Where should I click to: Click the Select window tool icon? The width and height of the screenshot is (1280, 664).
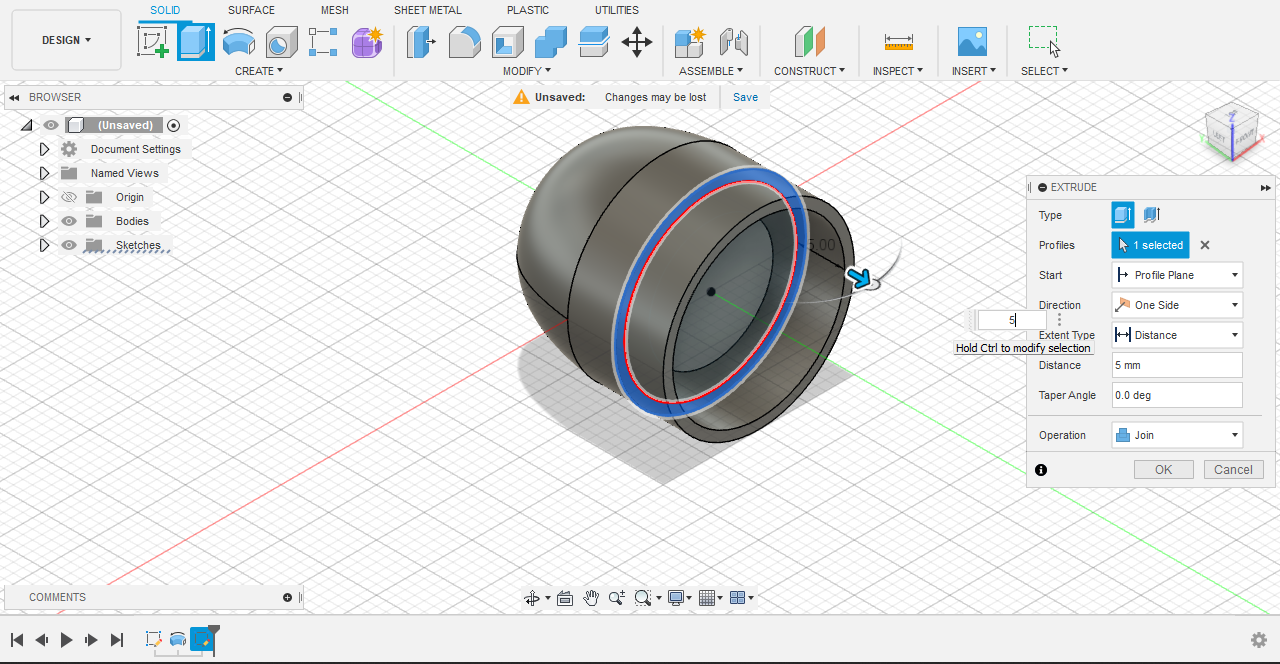tap(1044, 42)
